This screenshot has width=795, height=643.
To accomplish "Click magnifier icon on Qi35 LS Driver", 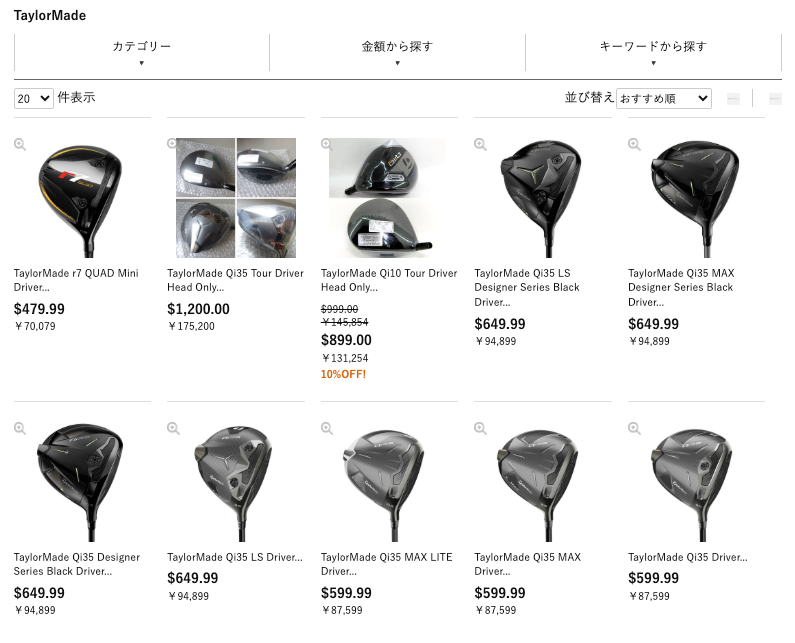I will (x=173, y=428).
